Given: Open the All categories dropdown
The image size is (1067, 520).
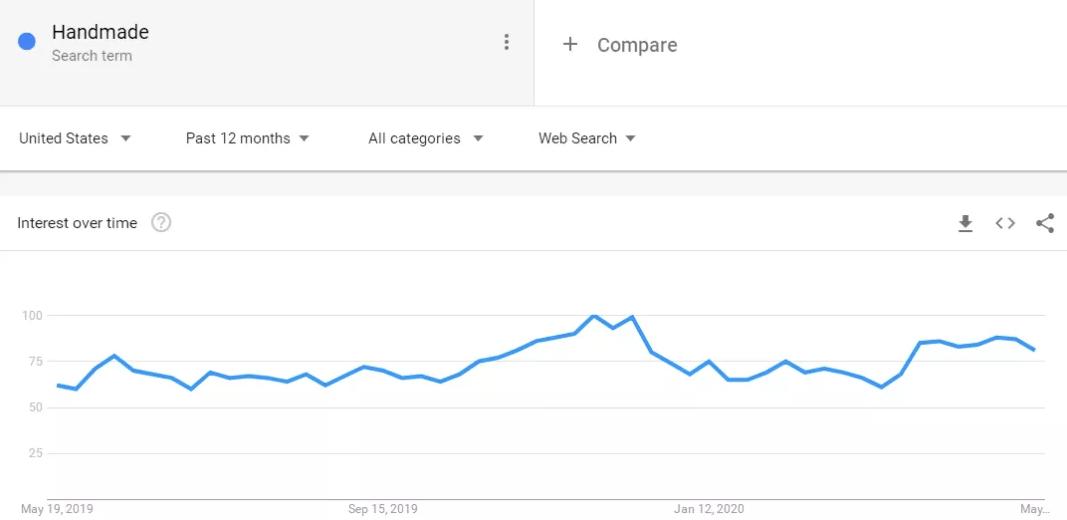Looking at the screenshot, I should coord(426,139).
